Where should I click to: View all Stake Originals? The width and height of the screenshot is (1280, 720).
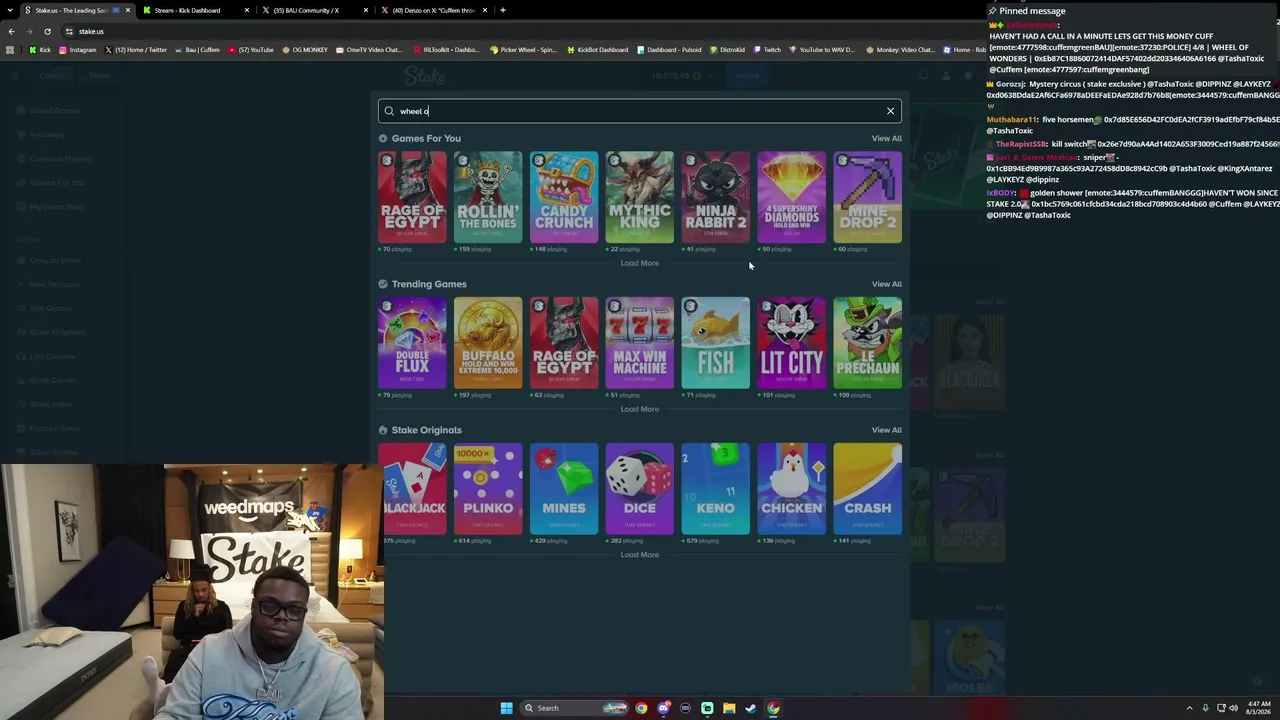pyautogui.click(x=886, y=430)
